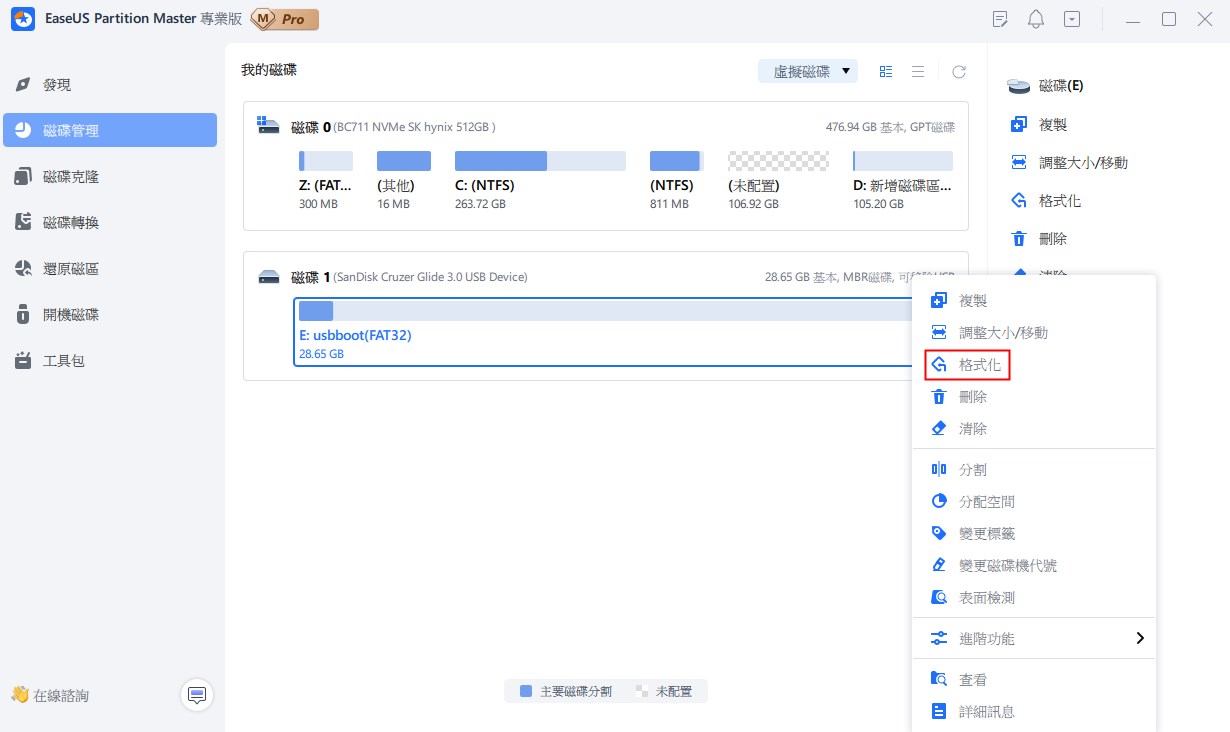Open 磁碟克隆 in the sidebar
This screenshot has width=1230, height=732.
[x=70, y=177]
